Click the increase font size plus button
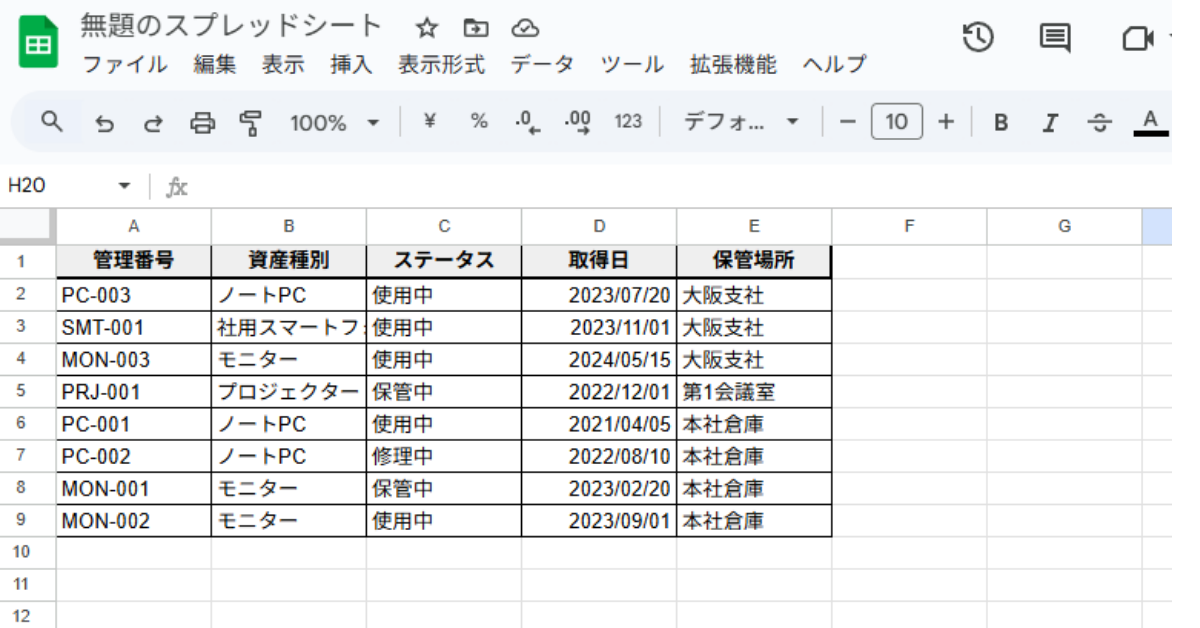 coord(946,122)
